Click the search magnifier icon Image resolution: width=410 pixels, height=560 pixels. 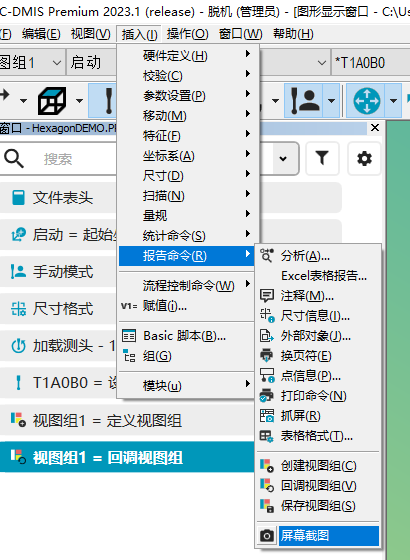14,159
